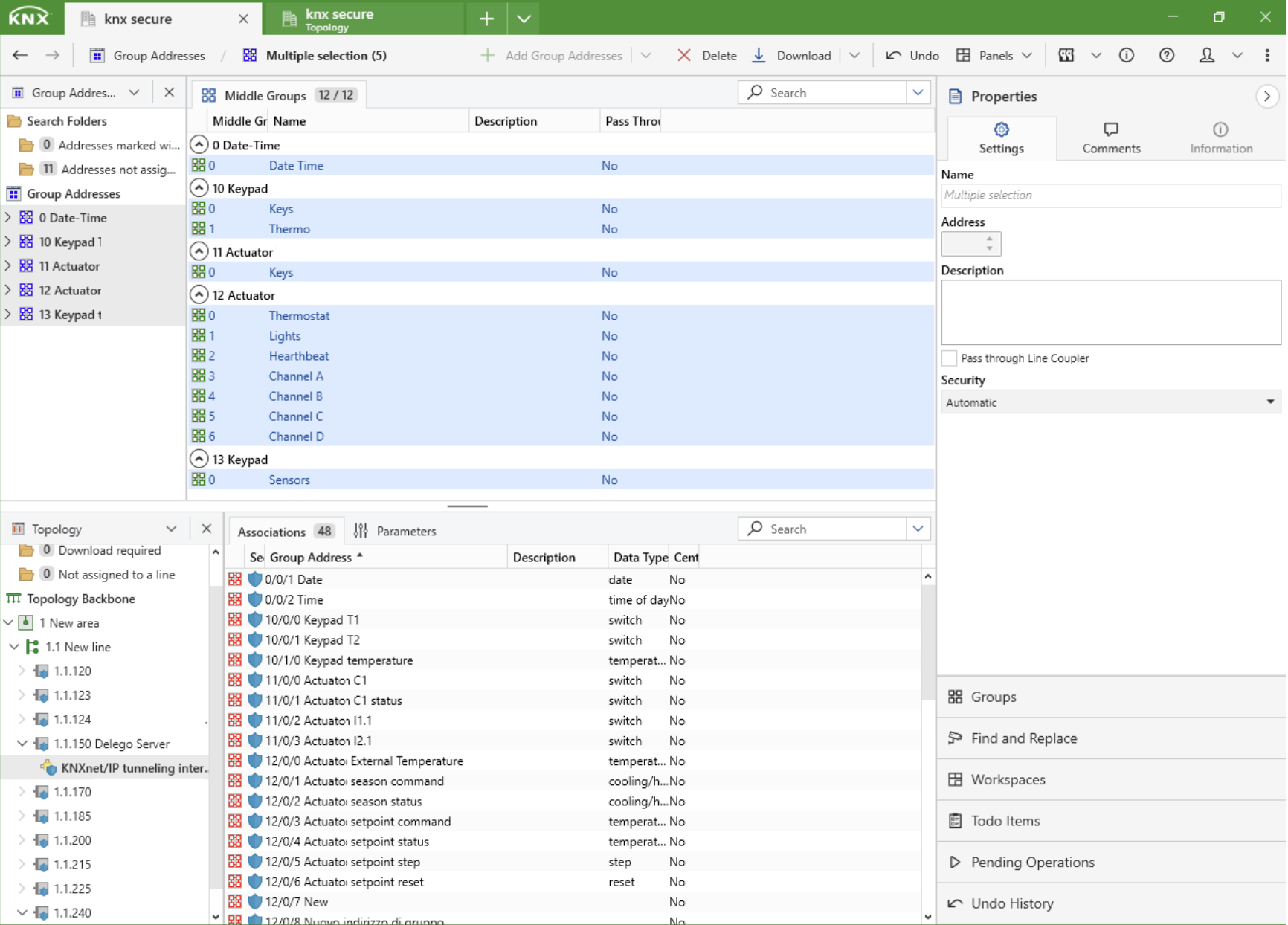Open the Workspaces panel
This screenshot has height=925, width=1288.
tap(1111, 779)
